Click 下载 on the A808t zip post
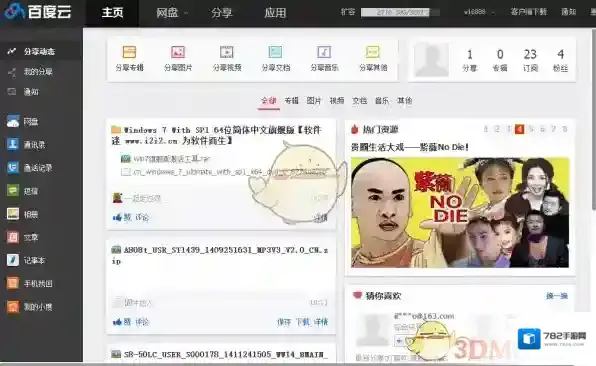 (303, 322)
